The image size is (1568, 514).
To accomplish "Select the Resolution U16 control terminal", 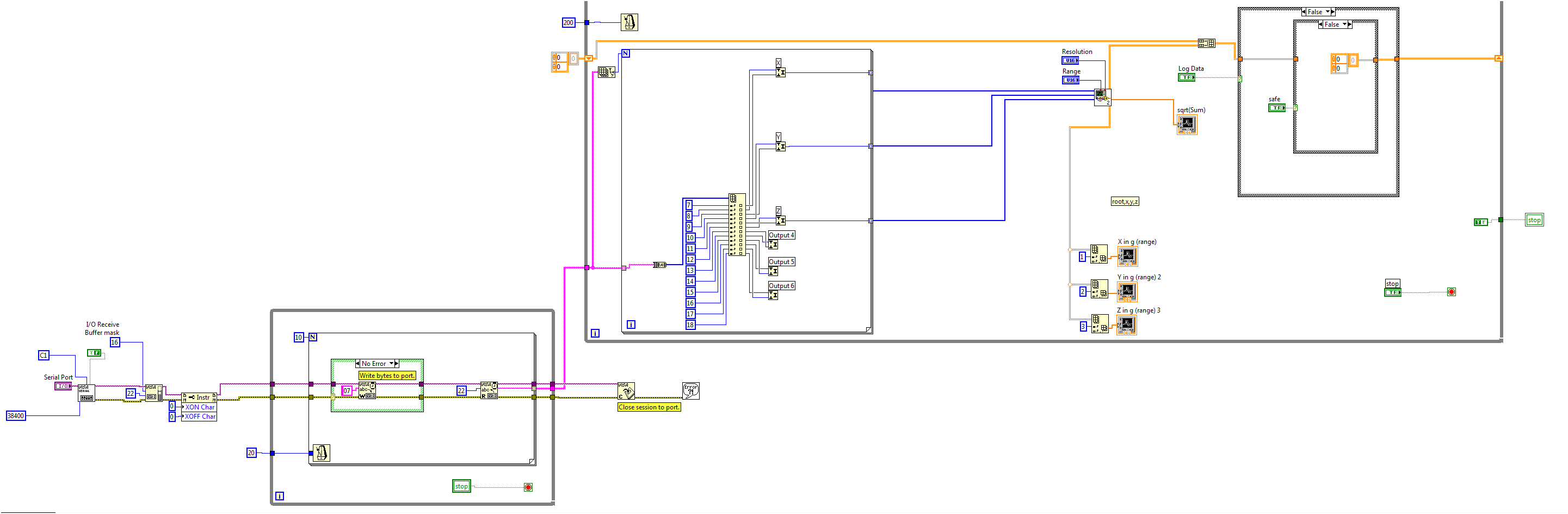I will pos(1071,60).
